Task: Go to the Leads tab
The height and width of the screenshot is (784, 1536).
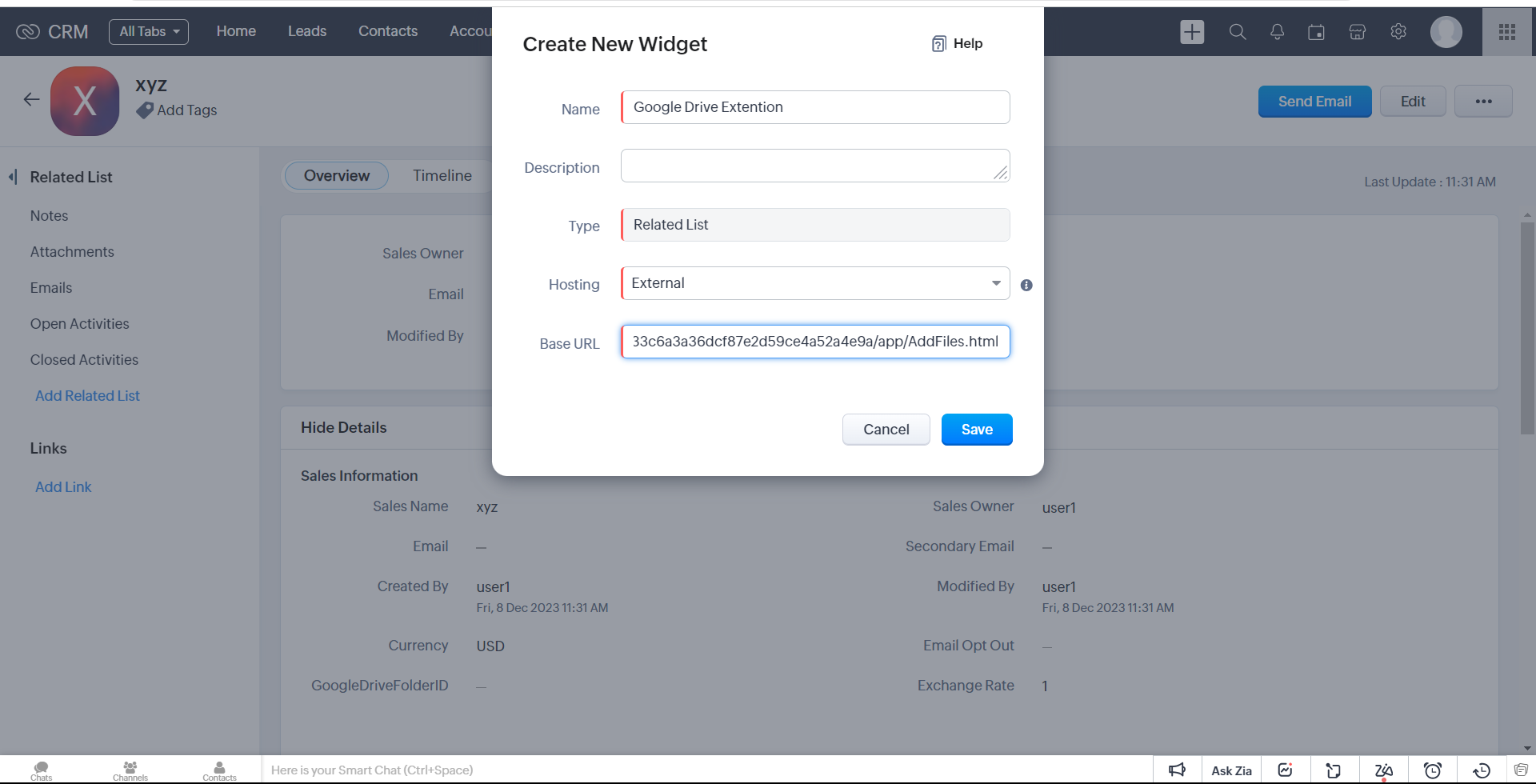Action: [307, 31]
